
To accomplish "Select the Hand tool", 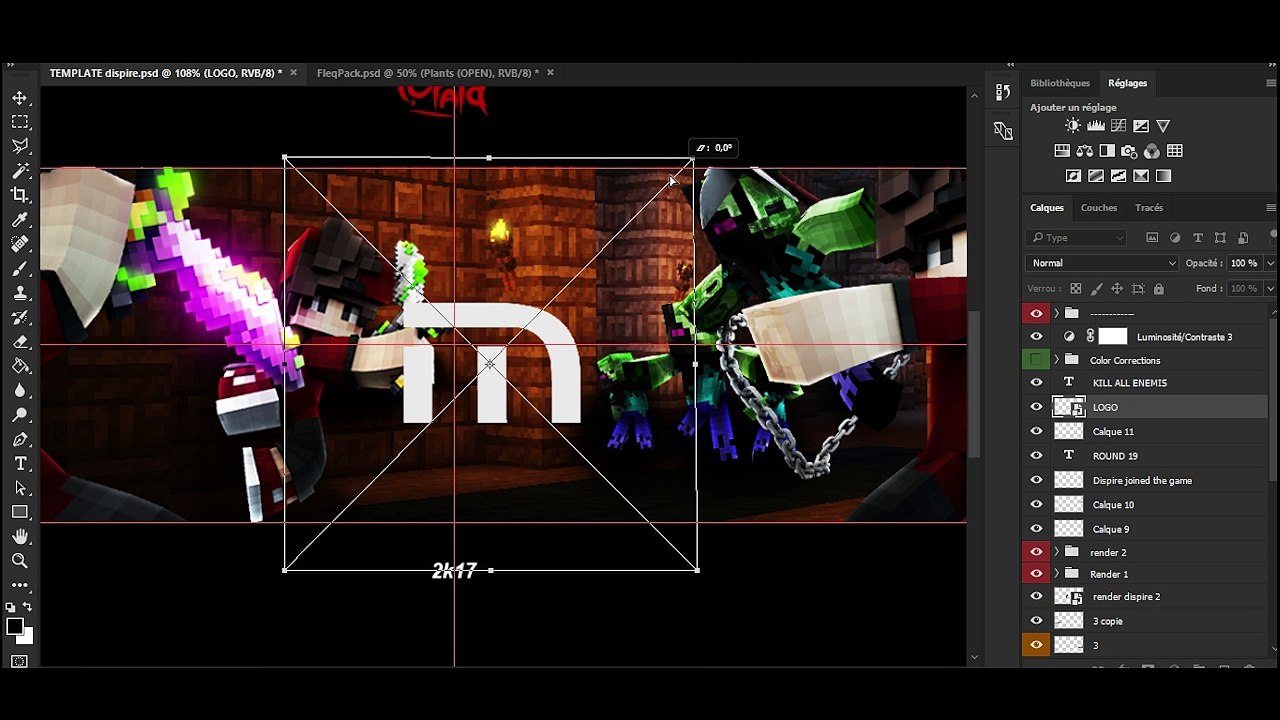I will pos(20,537).
